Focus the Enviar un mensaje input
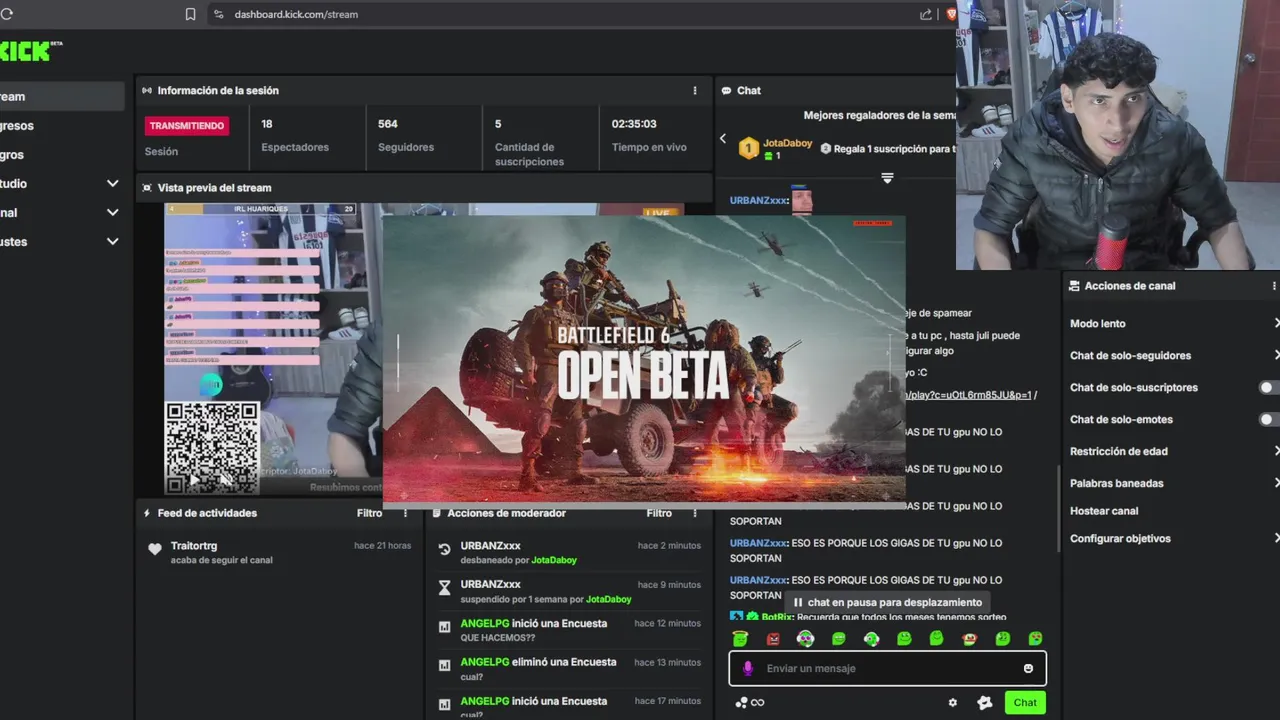1280x720 pixels. tap(887, 668)
